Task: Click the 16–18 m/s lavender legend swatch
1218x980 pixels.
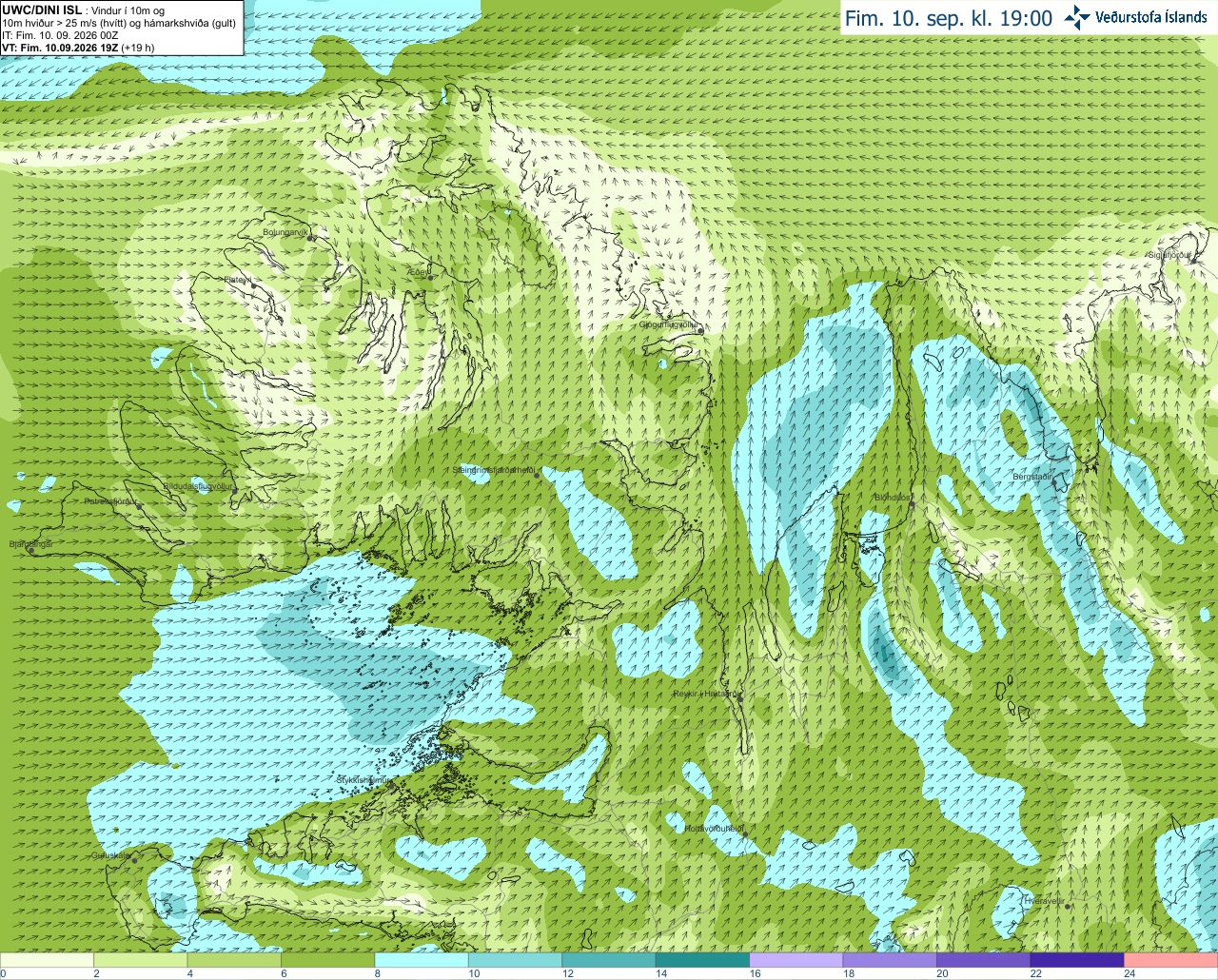Action: [796, 960]
